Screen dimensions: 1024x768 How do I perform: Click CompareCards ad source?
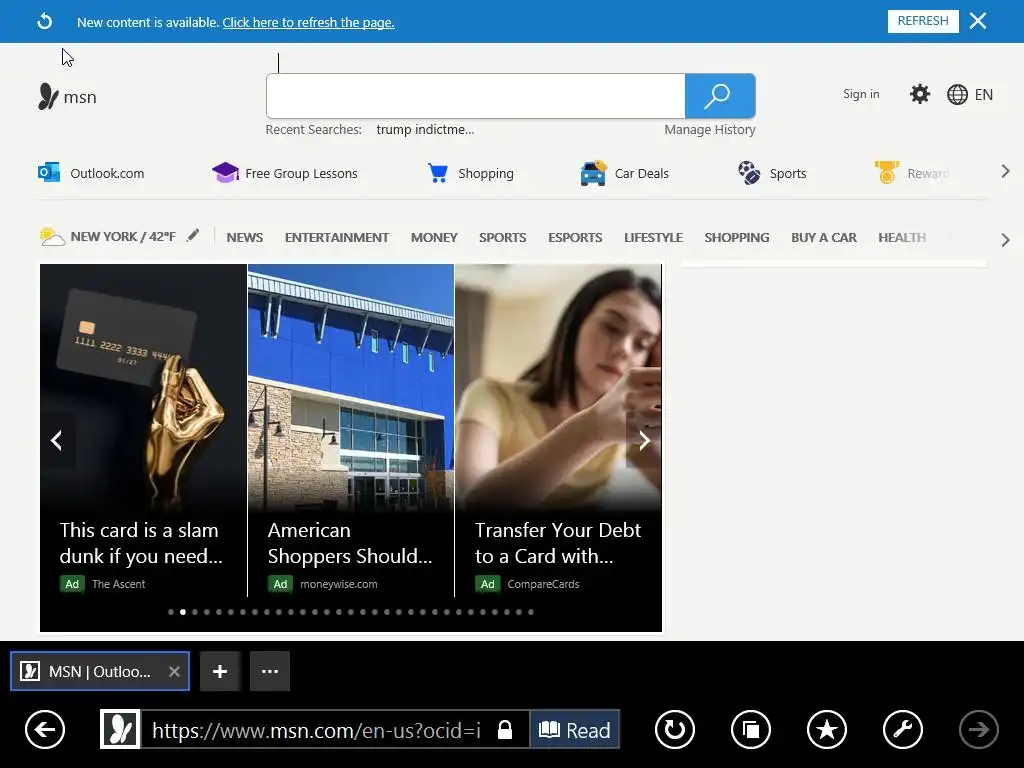click(x=543, y=584)
